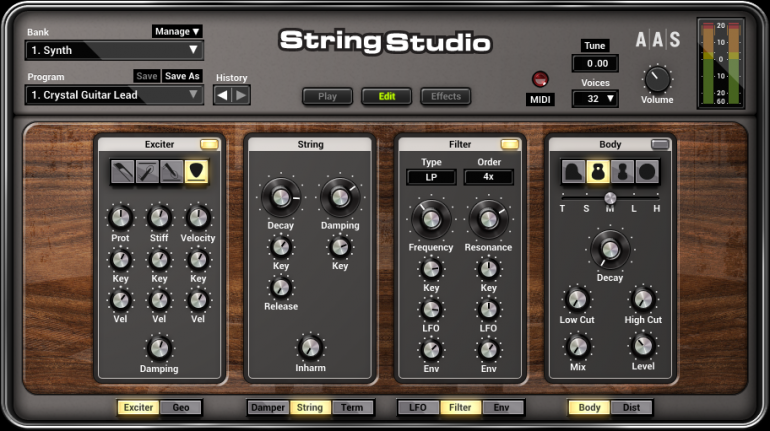
Task: Select the bow exciter type icon
Action: 122,171
